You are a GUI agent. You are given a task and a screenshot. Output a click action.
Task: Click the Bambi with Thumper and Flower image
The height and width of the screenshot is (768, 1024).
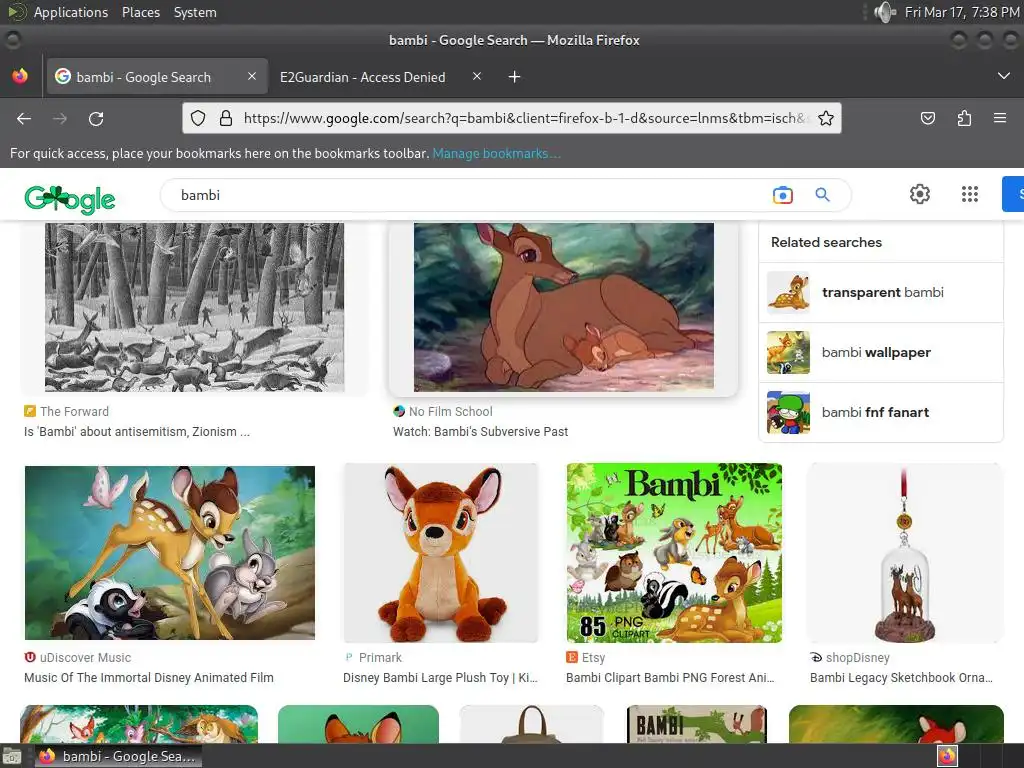170,552
